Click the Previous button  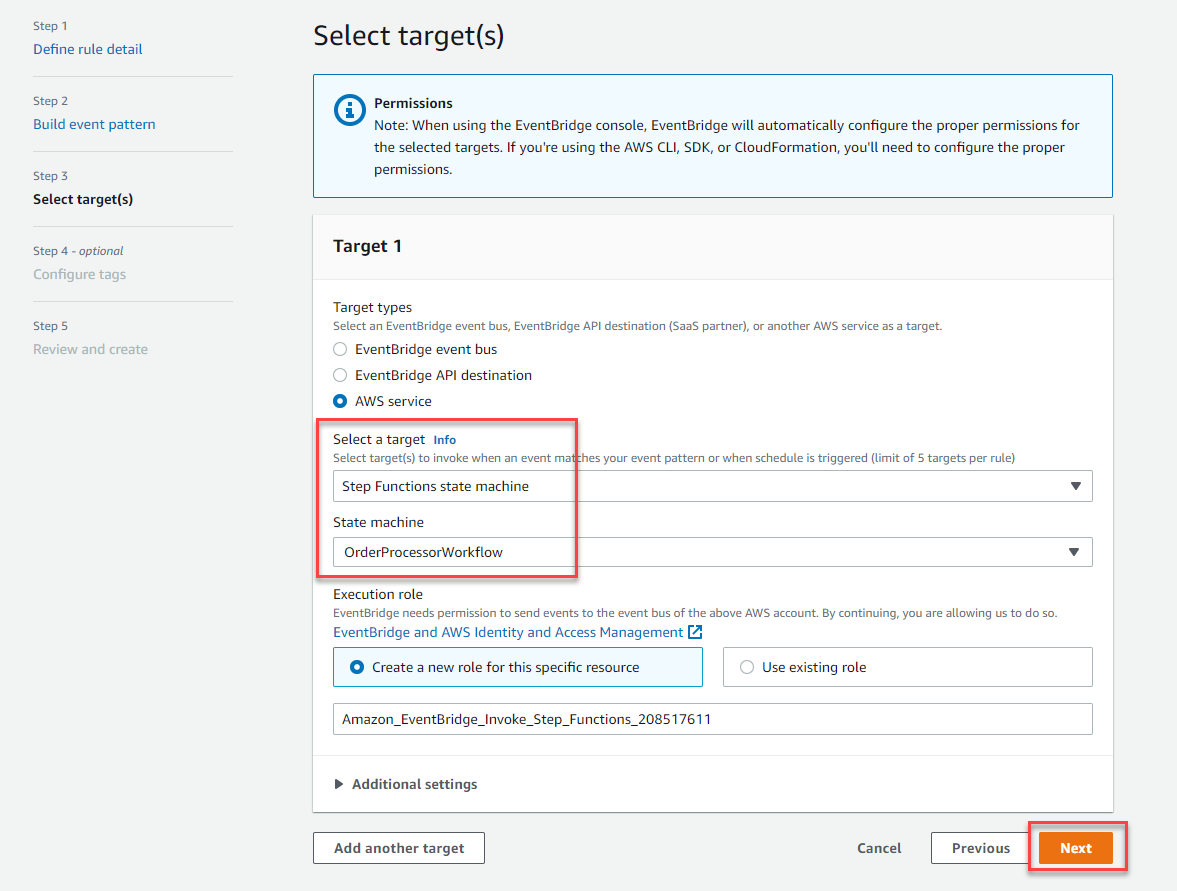(980, 848)
